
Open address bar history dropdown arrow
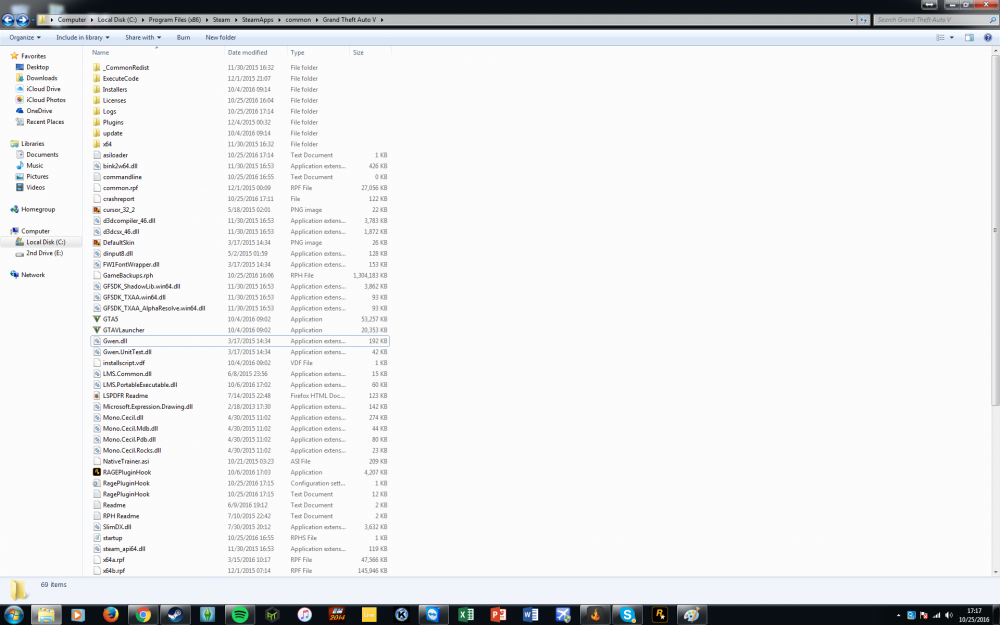851,20
